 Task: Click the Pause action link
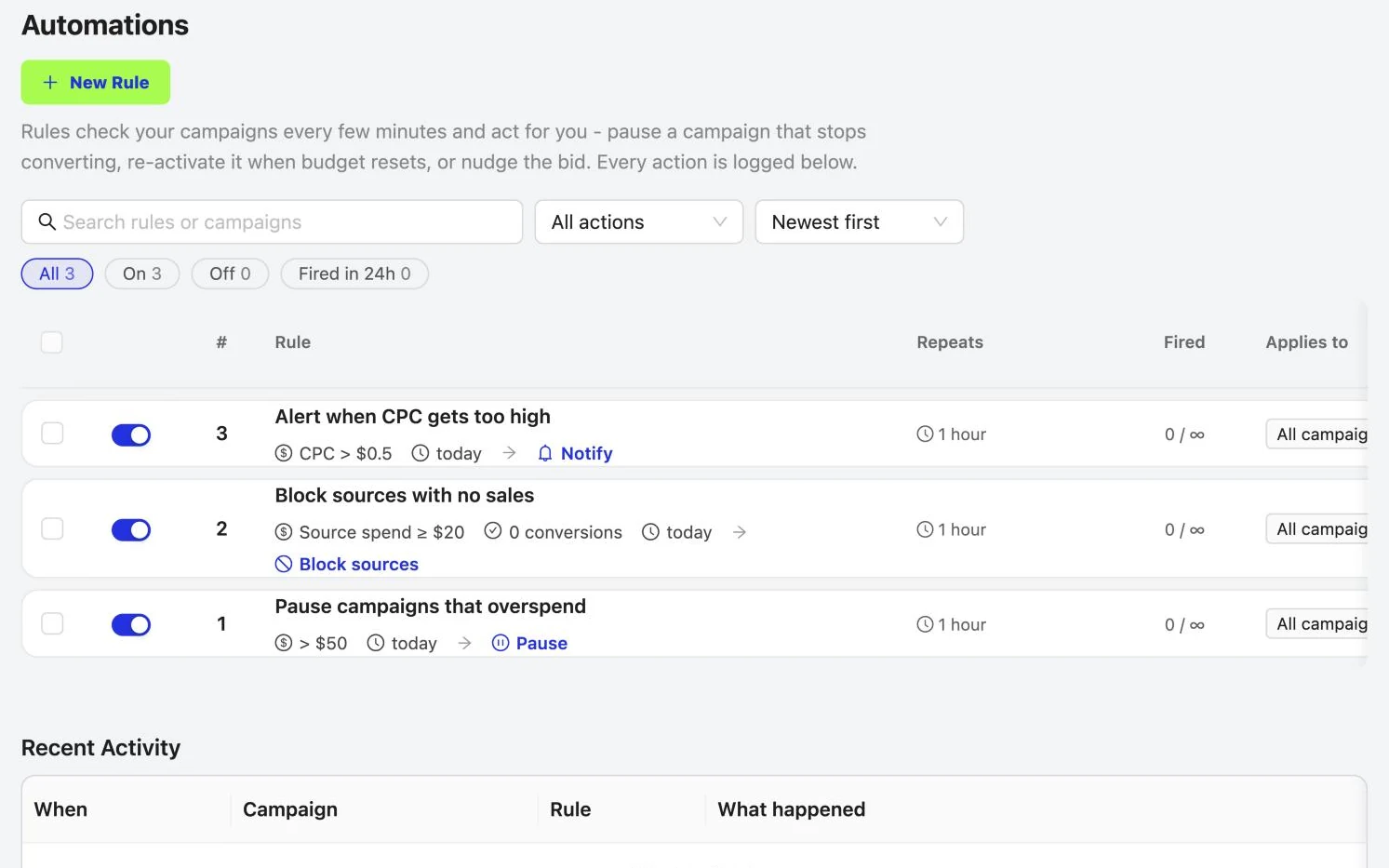pyautogui.click(x=541, y=643)
